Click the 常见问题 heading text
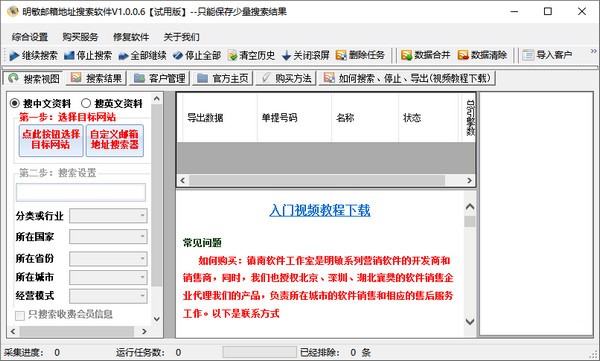 click(202, 243)
